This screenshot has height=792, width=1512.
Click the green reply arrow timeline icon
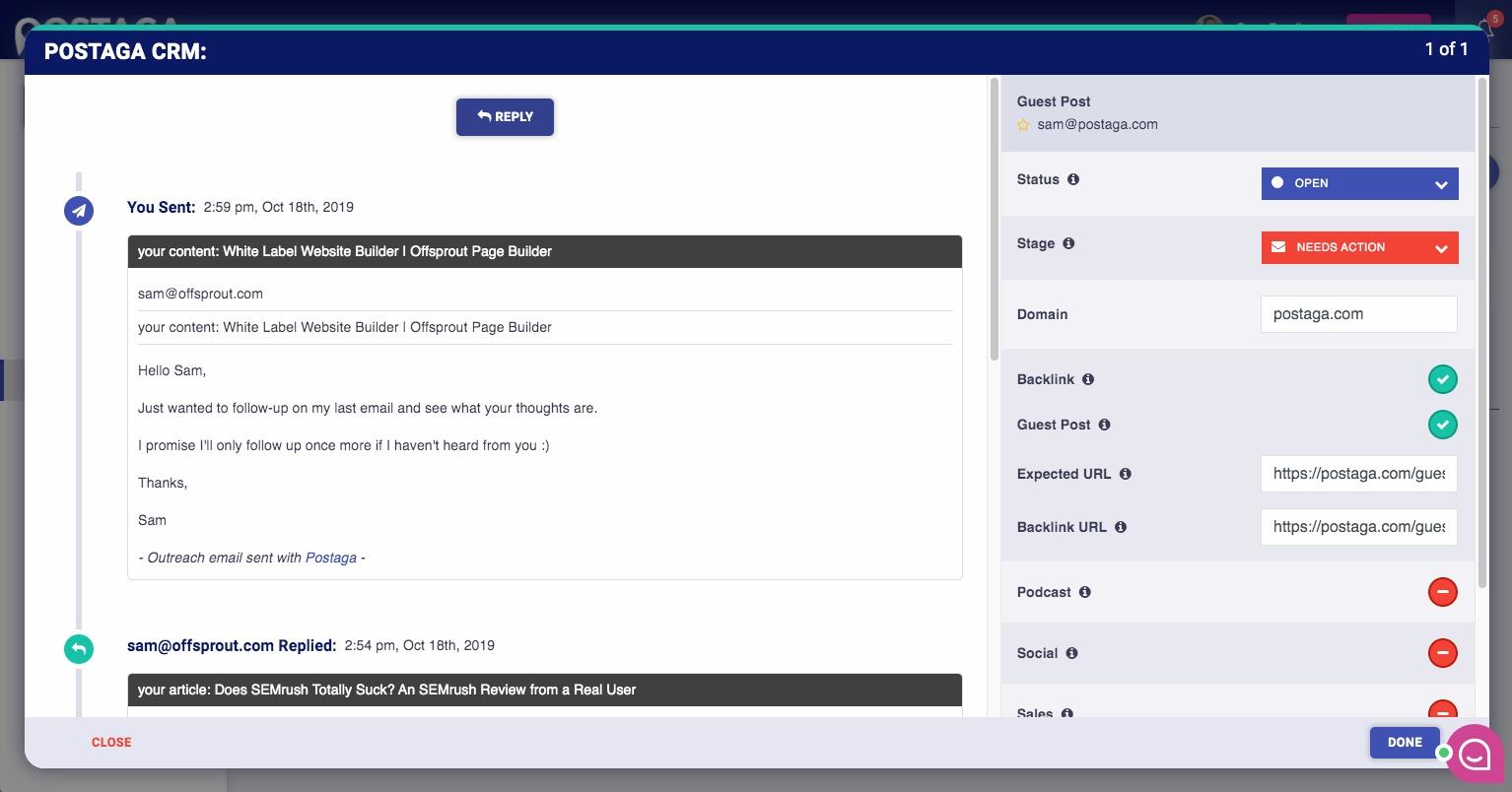79,649
